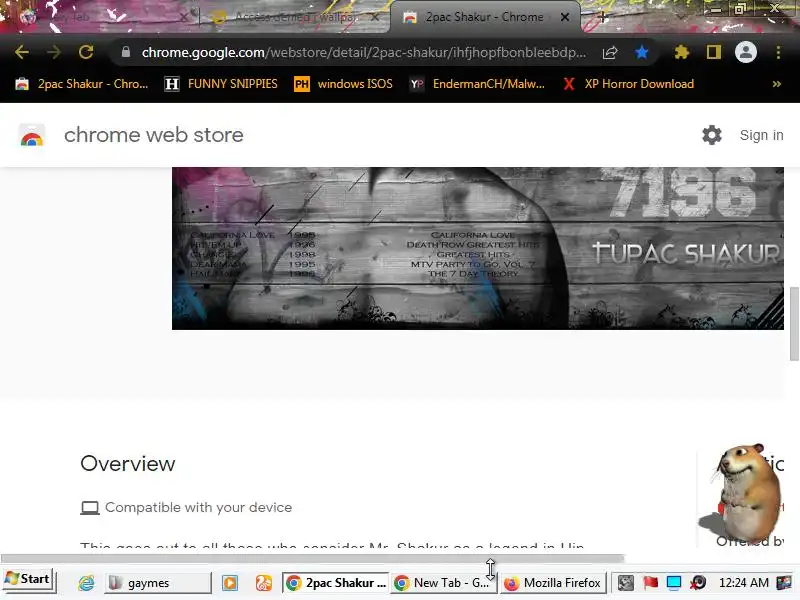The width and height of the screenshot is (800, 600).
Task: Click the laptop compatibility icon
Action: (x=90, y=508)
